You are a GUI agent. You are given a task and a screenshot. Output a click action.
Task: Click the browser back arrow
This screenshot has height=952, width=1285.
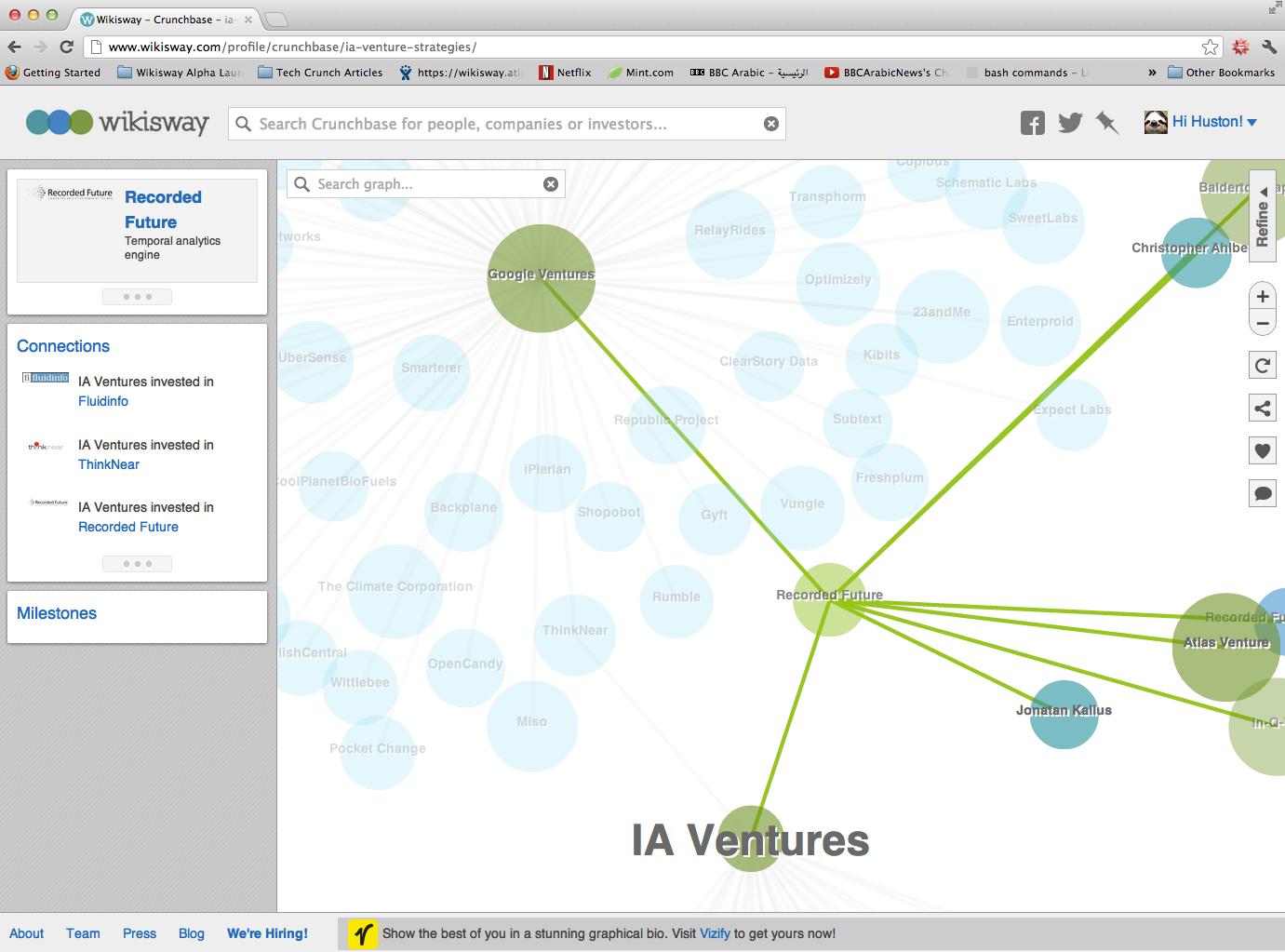tap(14, 47)
